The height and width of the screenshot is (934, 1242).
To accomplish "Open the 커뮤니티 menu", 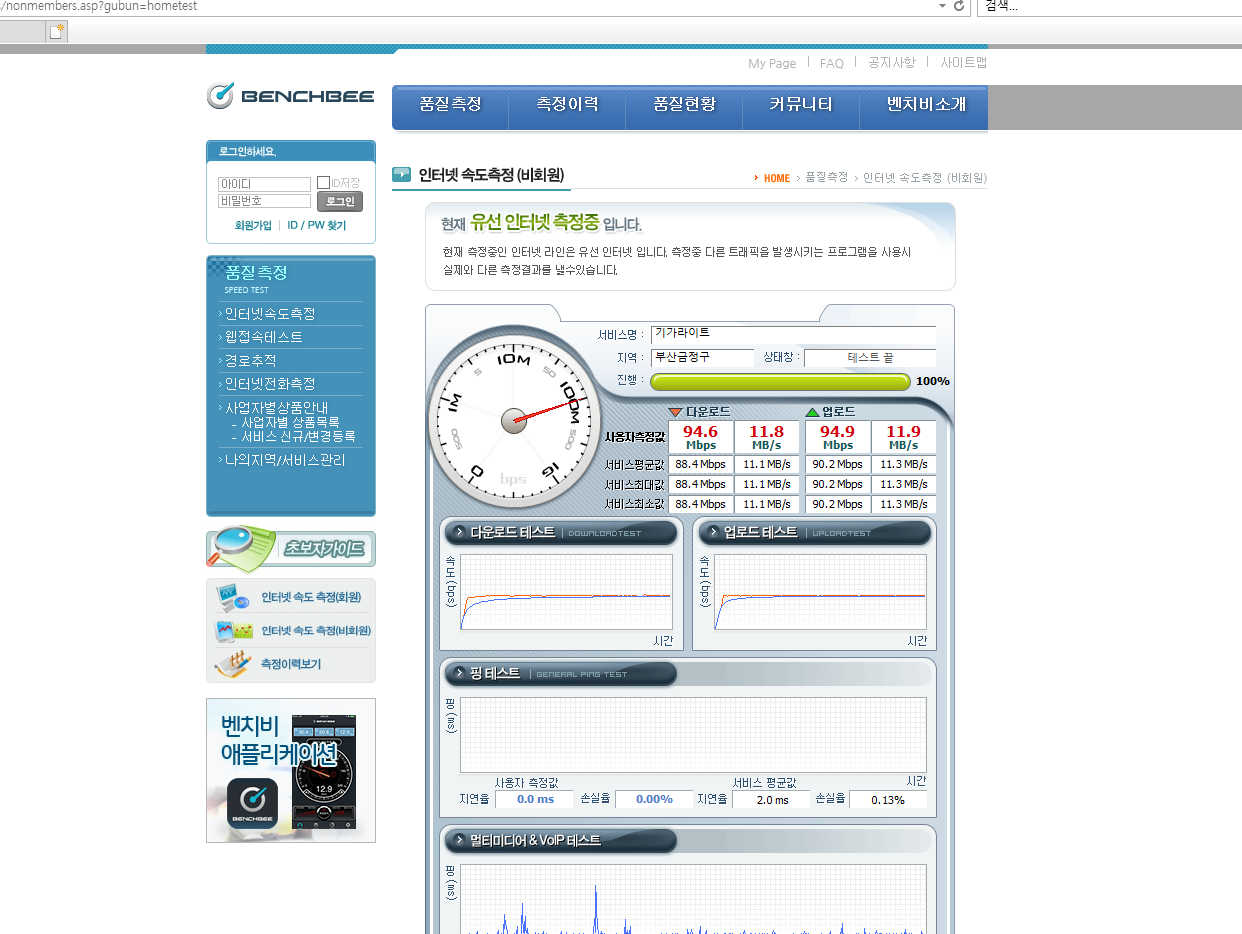I will click(x=800, y=105).
